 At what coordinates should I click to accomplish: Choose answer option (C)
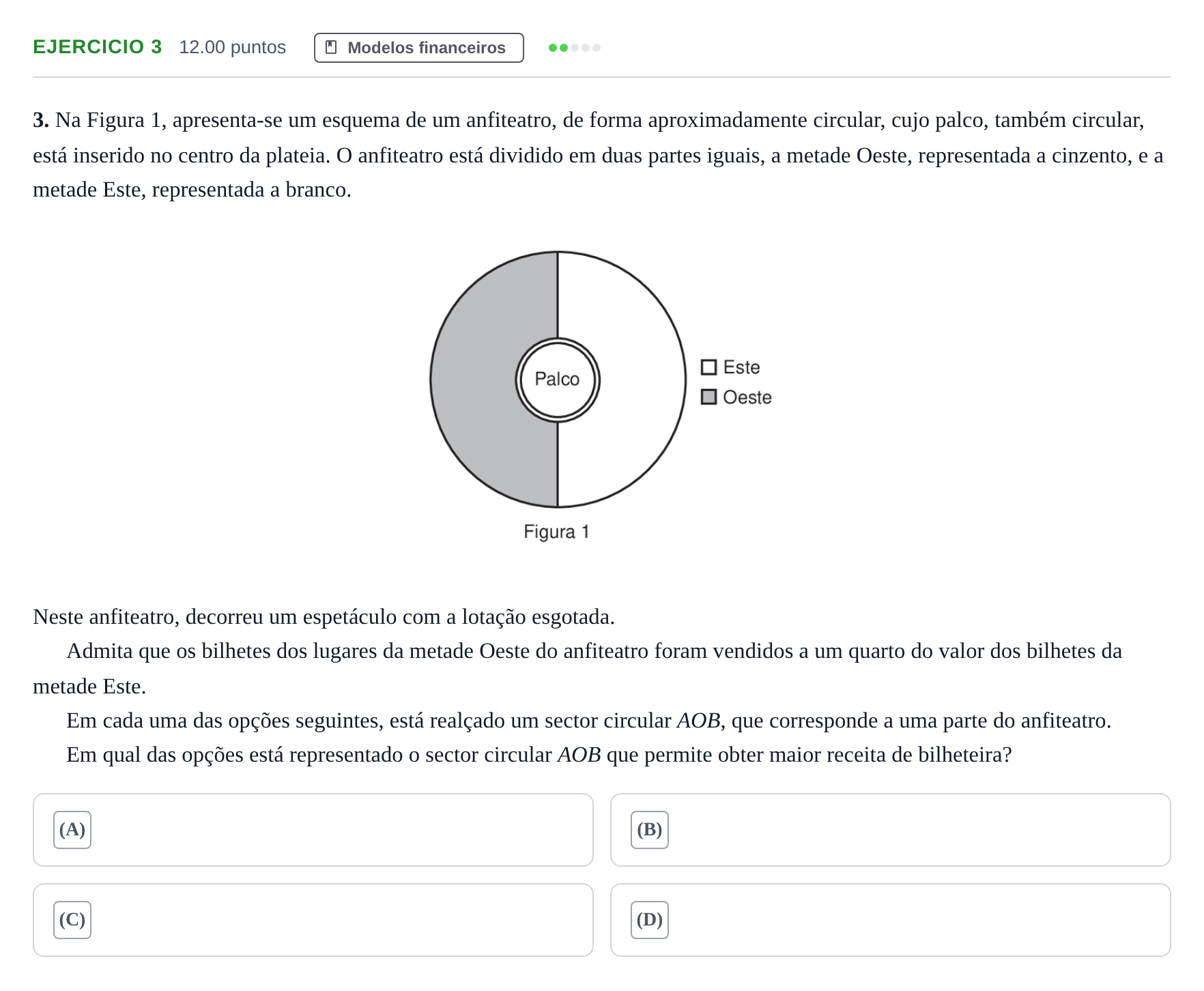313,919
